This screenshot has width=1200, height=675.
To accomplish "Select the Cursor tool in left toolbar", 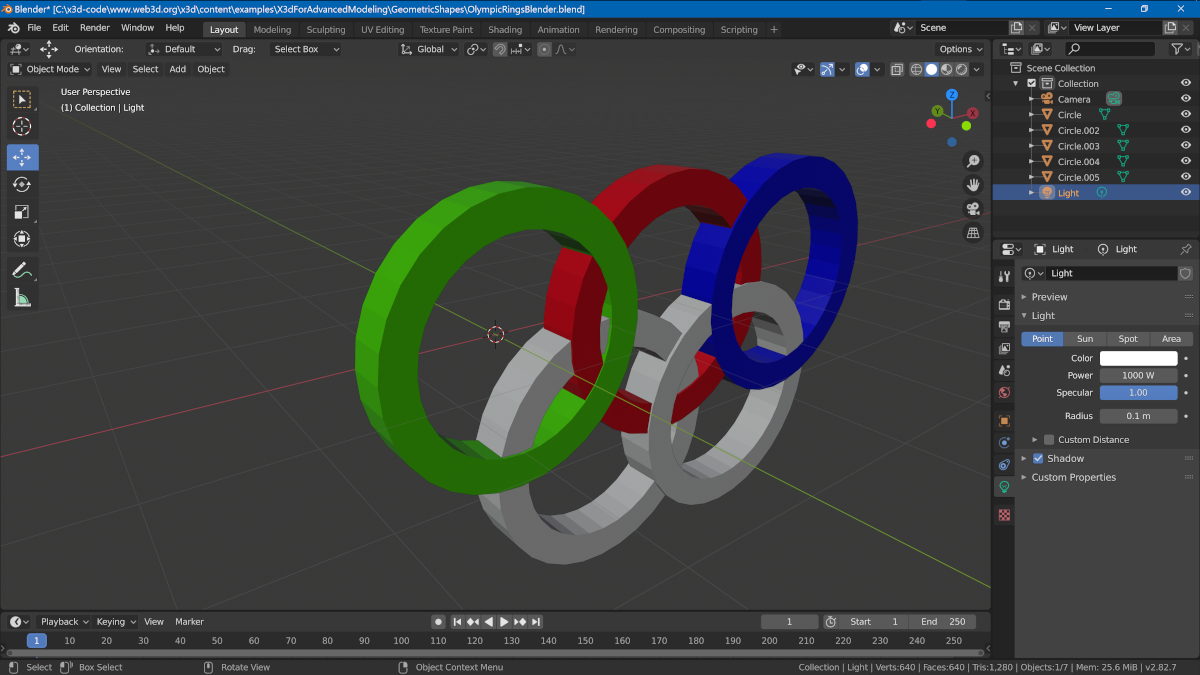I will (22, 127).
